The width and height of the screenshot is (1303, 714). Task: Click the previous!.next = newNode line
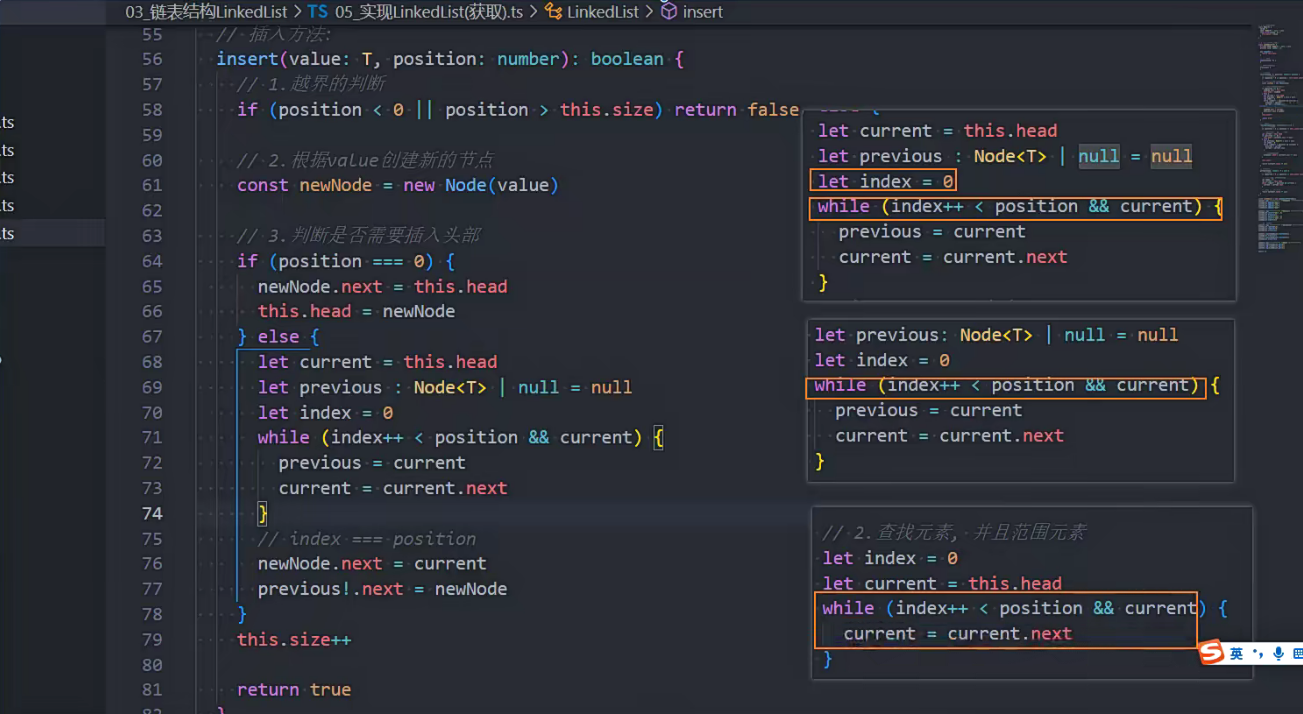point(382,589)
